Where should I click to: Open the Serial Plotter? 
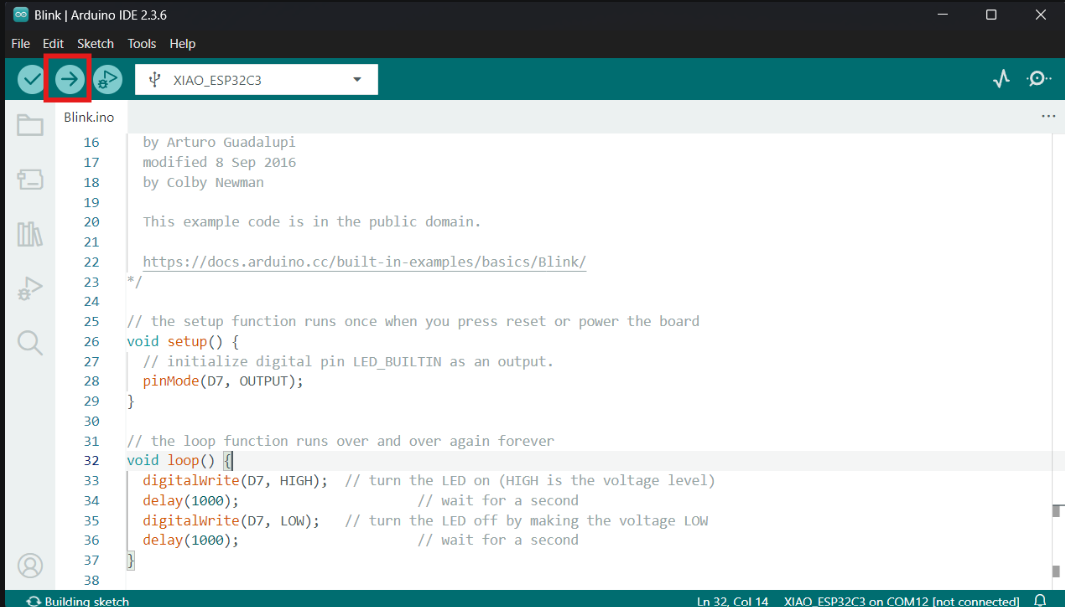(1001, 79)
